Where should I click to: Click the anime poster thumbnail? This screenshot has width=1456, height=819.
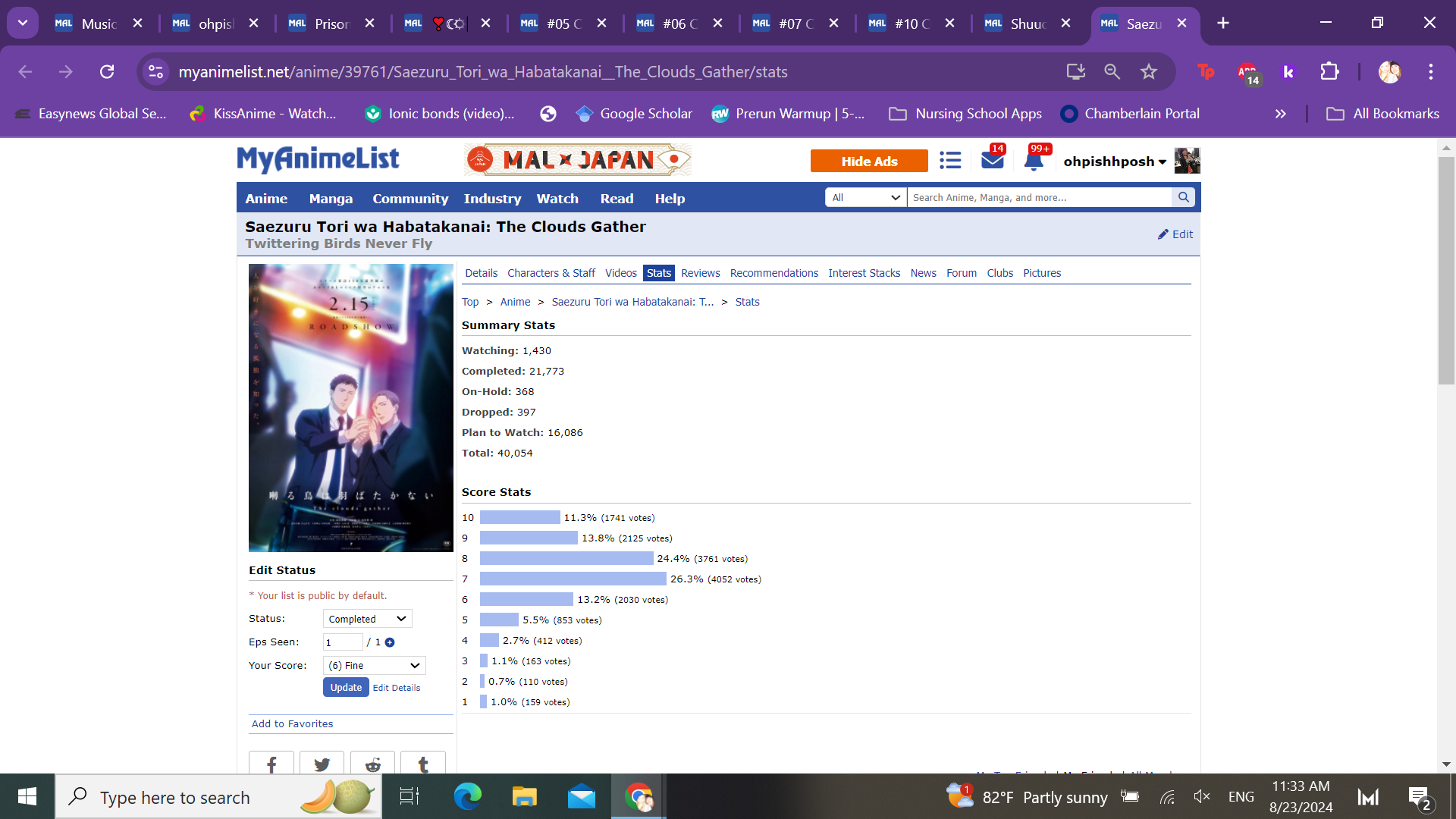tap(351, 407)
